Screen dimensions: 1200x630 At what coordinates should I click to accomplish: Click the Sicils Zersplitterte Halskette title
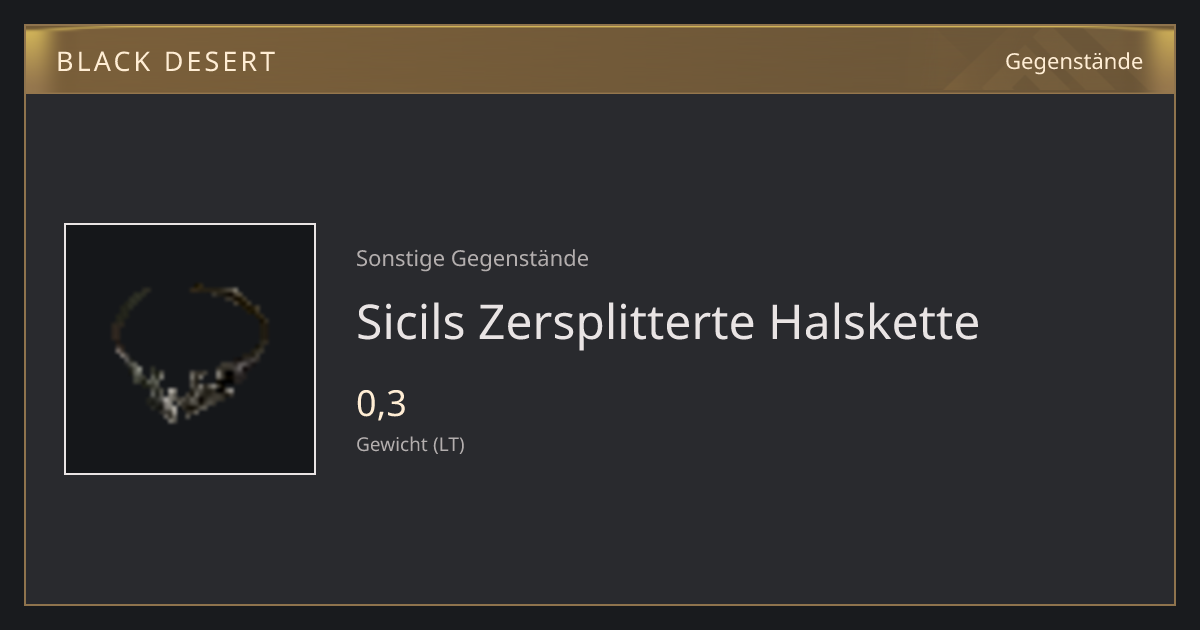(x=668, y=322)
